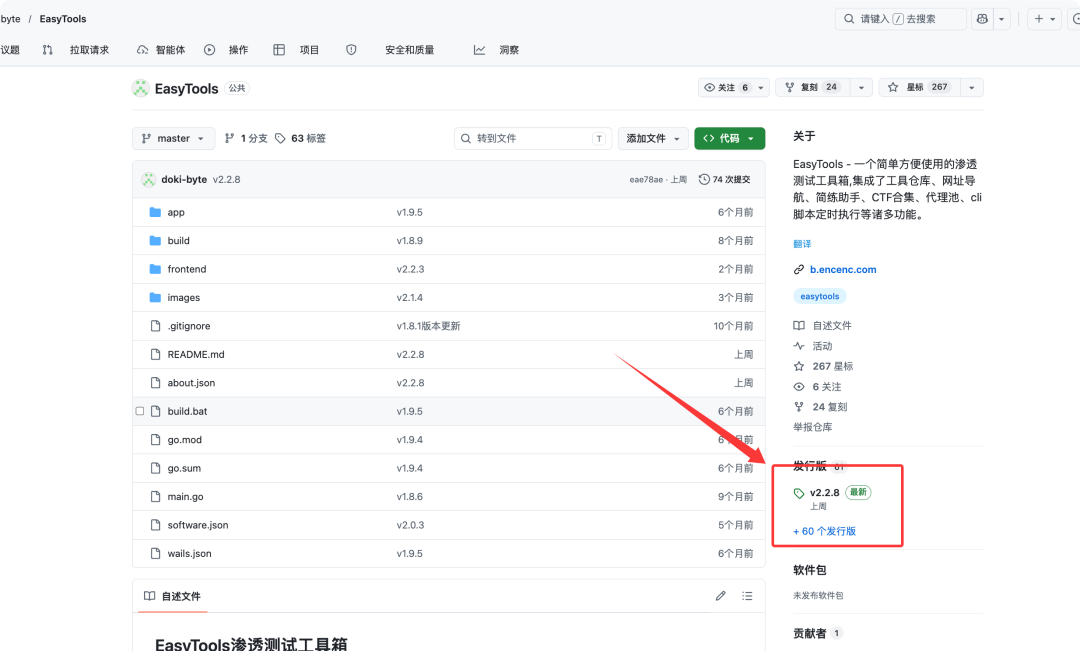Click the images folder icon

click(155, 298)
